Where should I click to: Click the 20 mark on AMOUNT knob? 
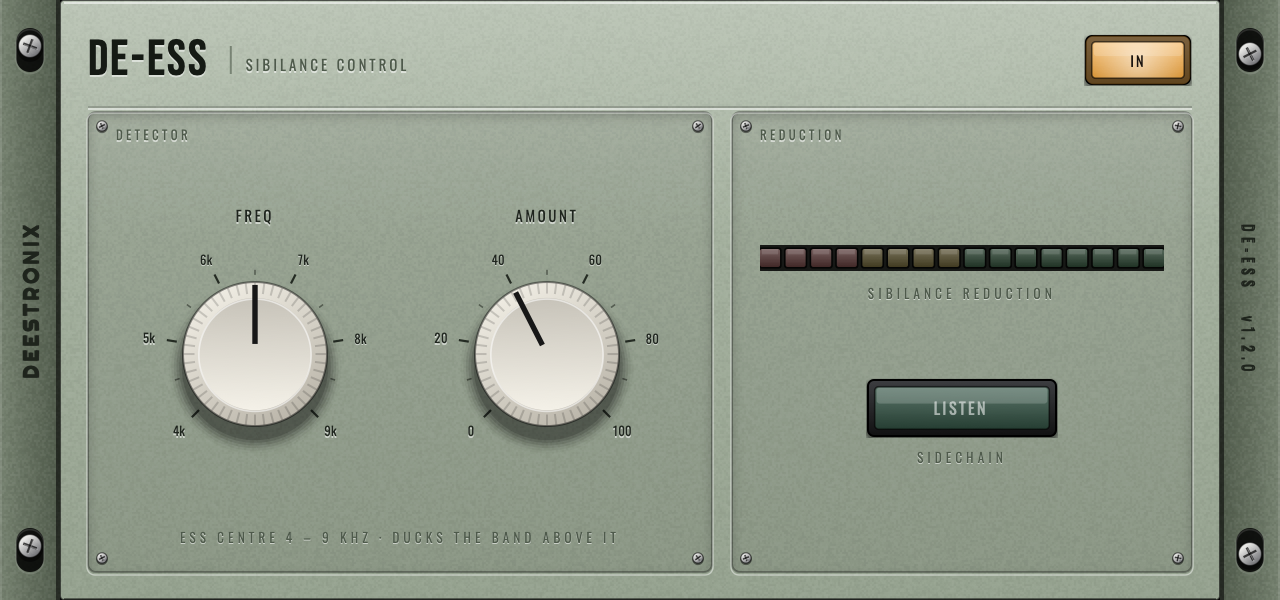[441, 338]
